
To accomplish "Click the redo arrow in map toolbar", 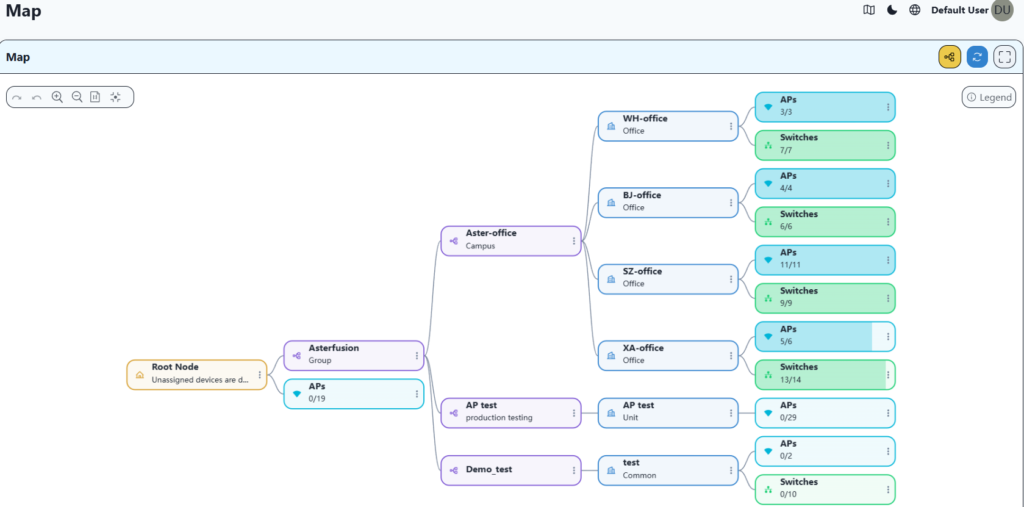I will click(x=17, y=97).
